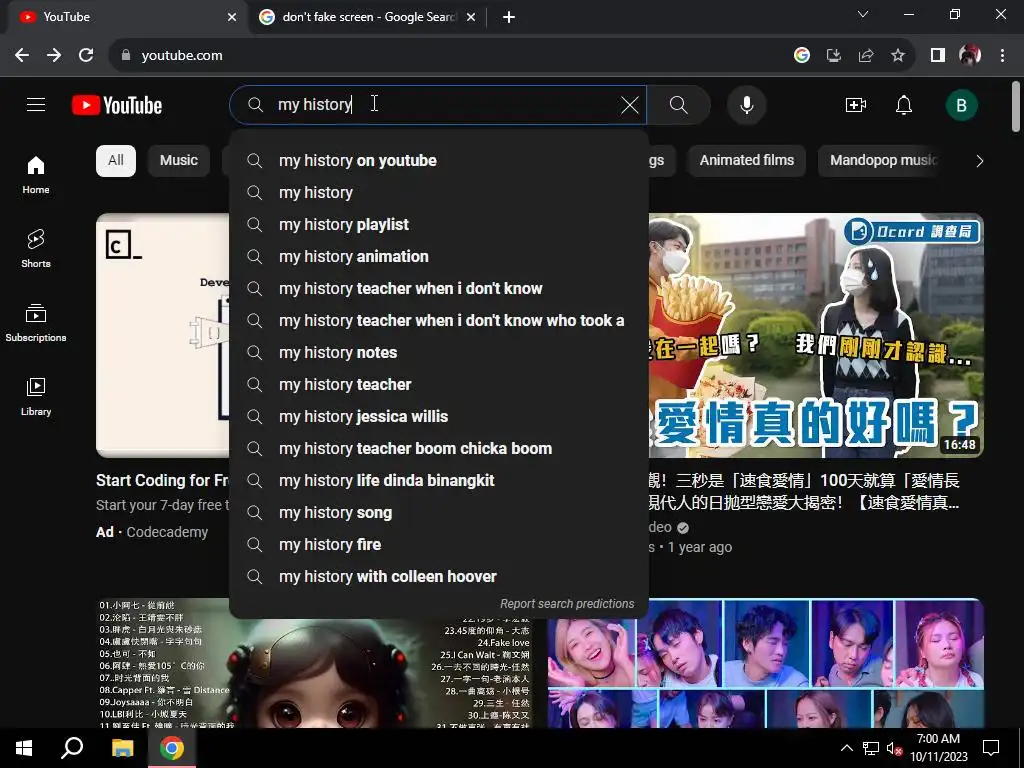This screenshot has height=768, width=1024.
Task: Open Shorts in sidebar
Action: [x=36, y=249]
